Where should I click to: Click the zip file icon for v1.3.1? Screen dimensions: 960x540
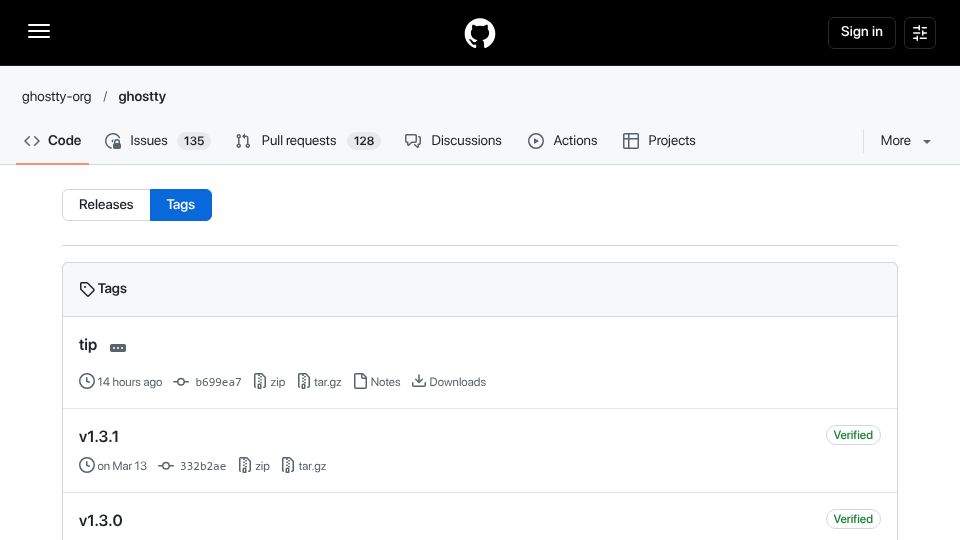point(244,465)
